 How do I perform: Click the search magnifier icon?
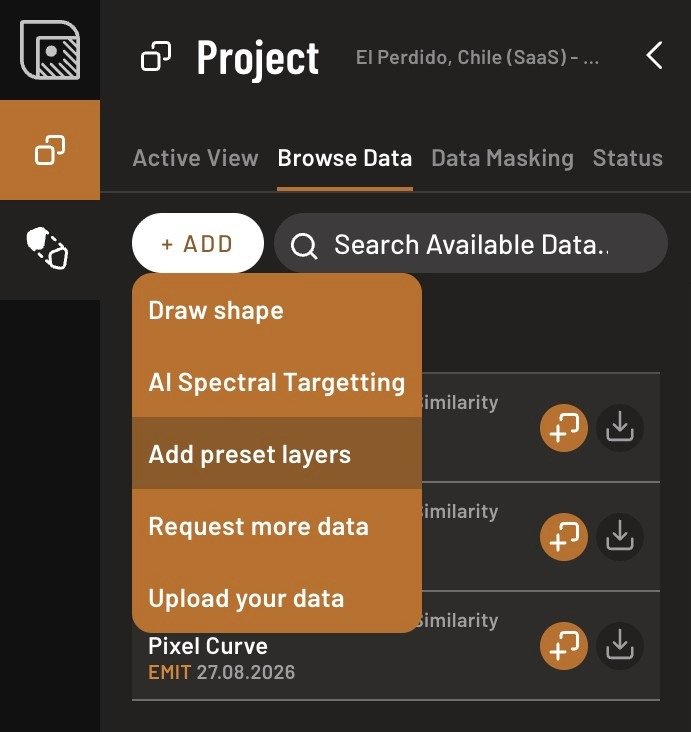click(x=304, y=245)
